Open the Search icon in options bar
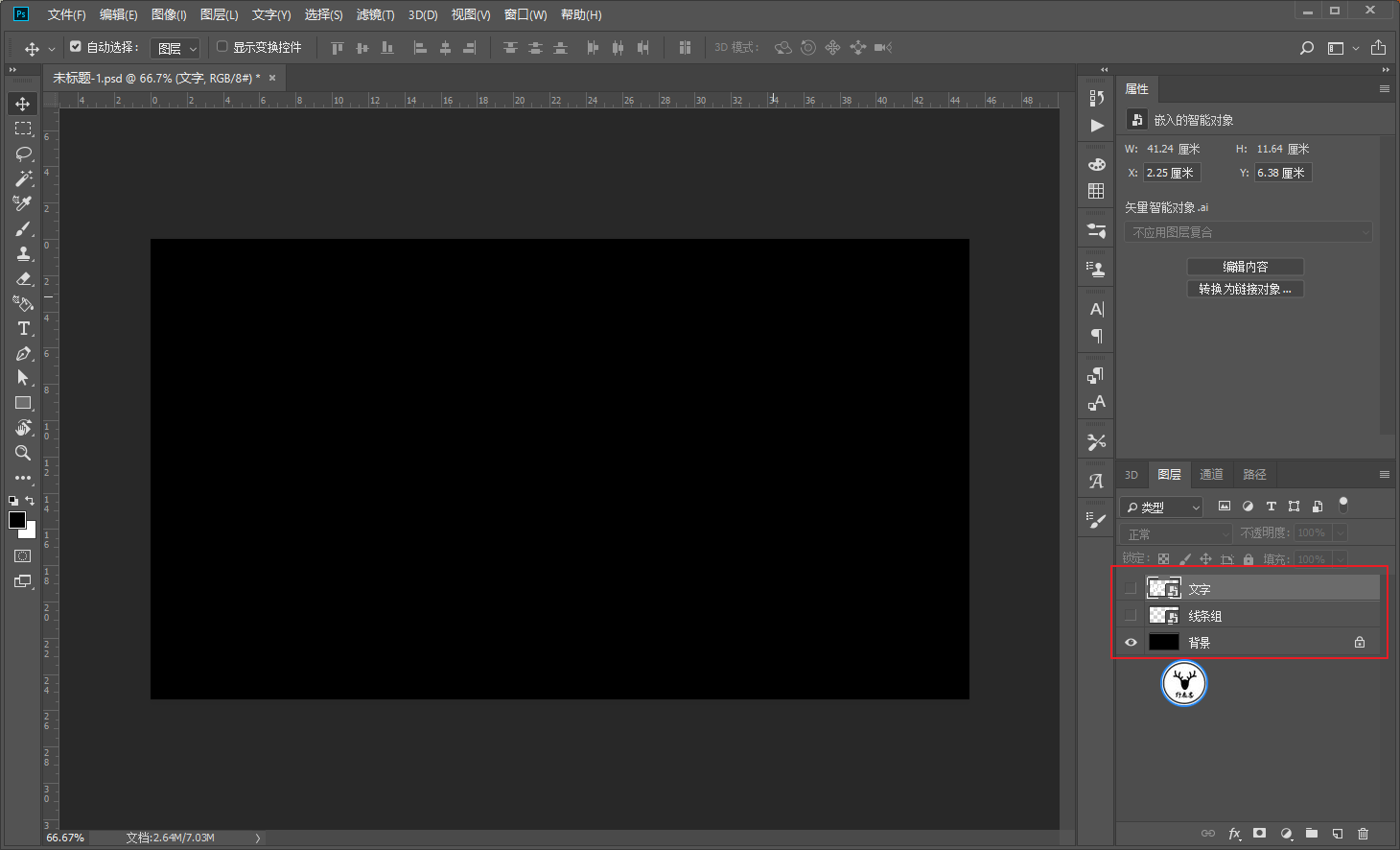Screen dimensions: 1400x850 coord(1306,48)
